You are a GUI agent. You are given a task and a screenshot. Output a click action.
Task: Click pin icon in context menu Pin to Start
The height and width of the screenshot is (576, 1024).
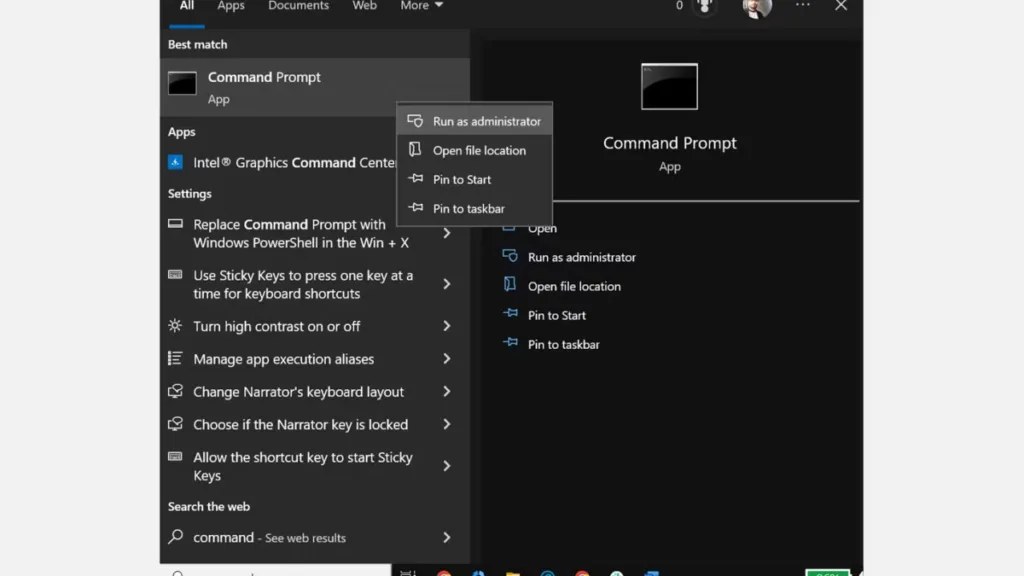pos(415,178)
